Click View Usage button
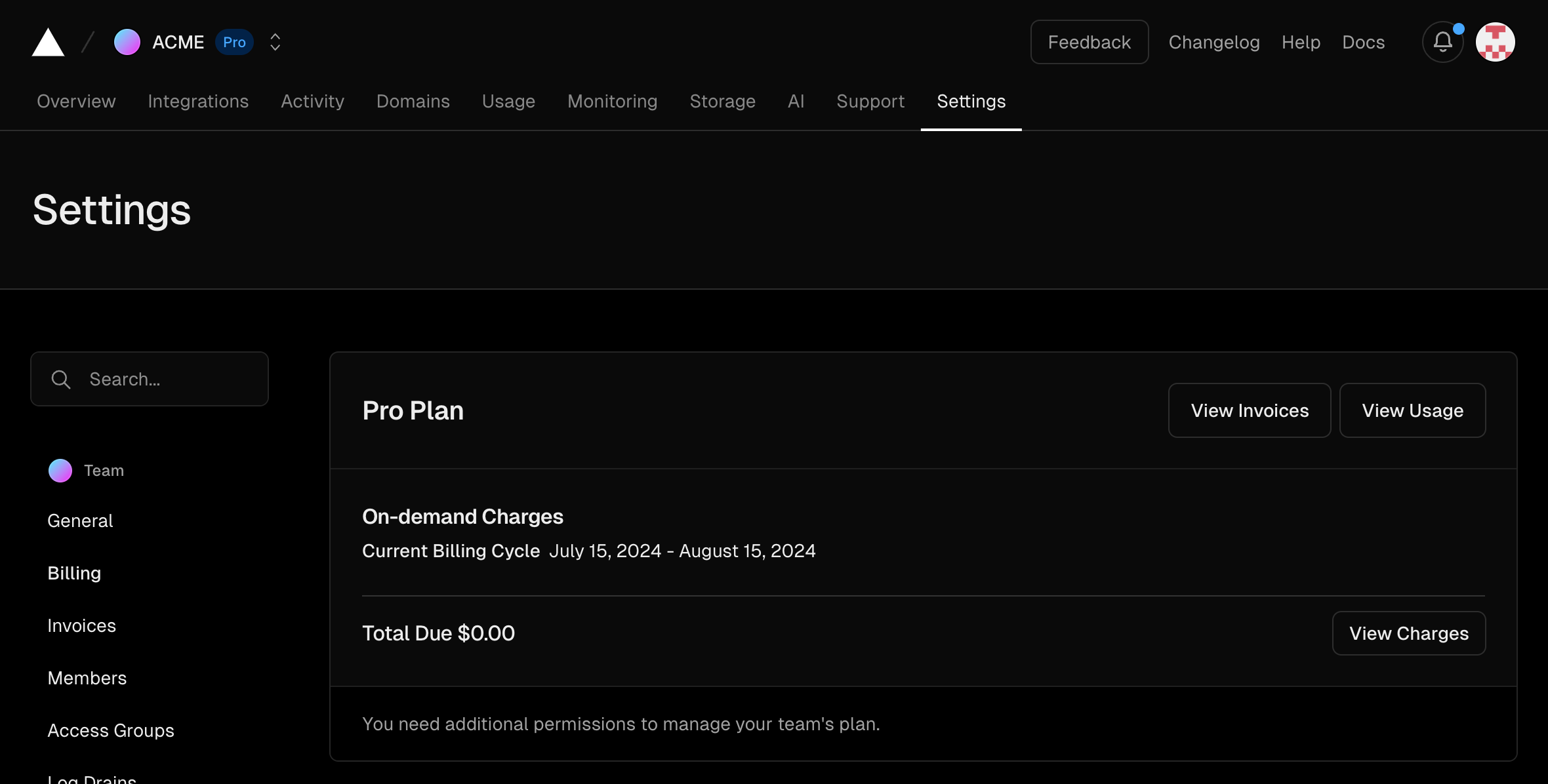 pyautogui.click(x=1412, y=410)
